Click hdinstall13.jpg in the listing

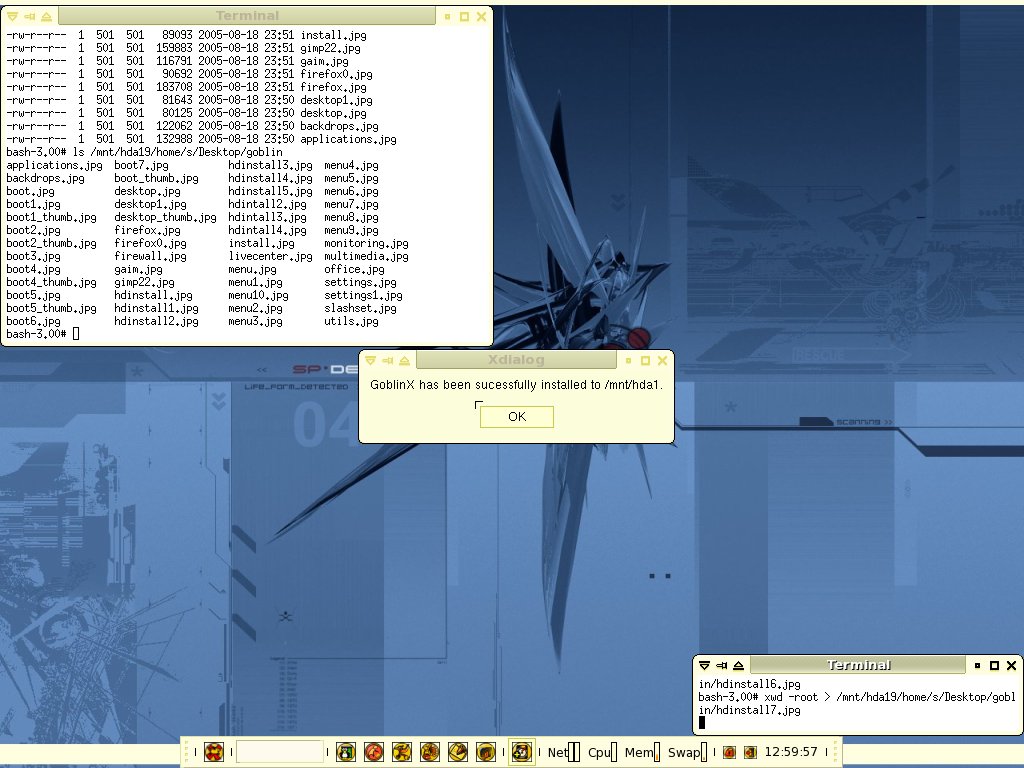click(x=270, y=165)
